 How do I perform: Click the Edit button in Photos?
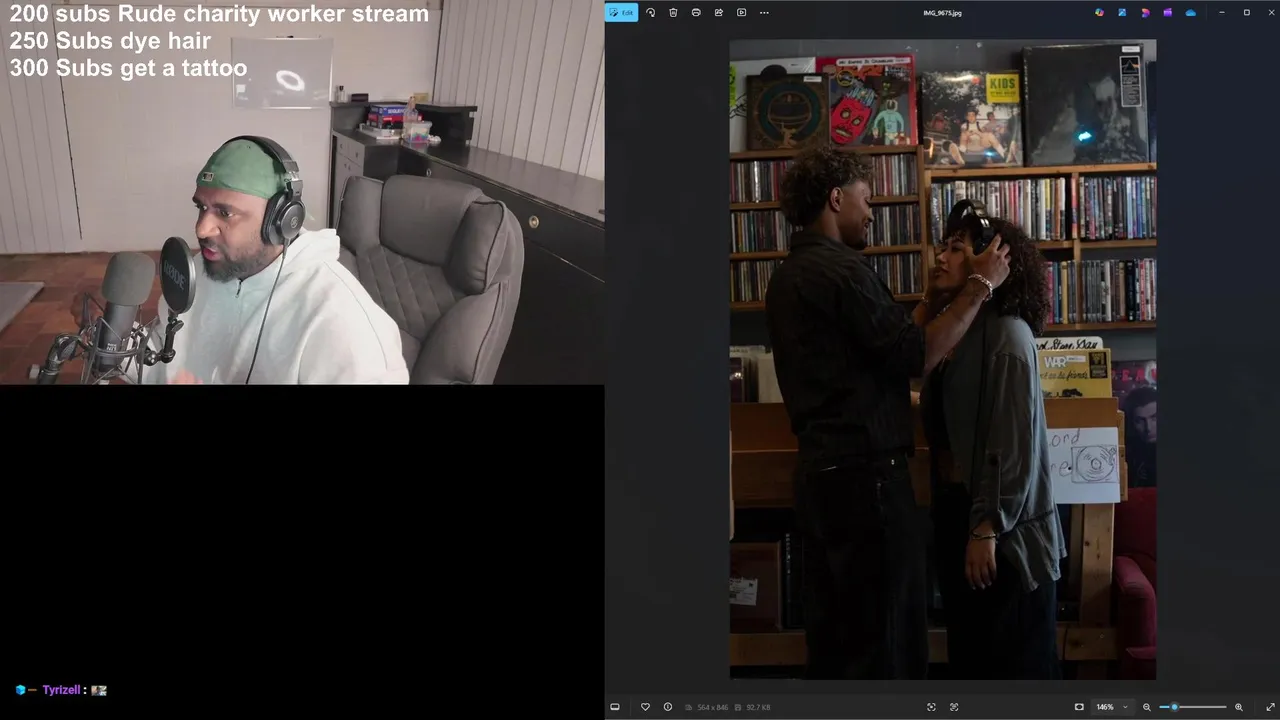(x=622, y=12)
